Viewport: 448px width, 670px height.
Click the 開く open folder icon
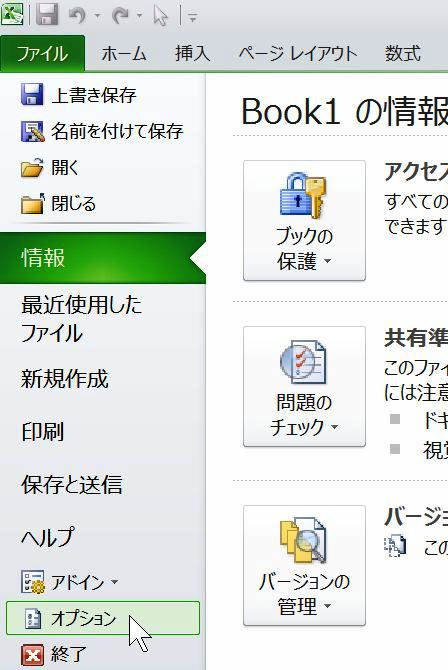click(x=32, y=167)
